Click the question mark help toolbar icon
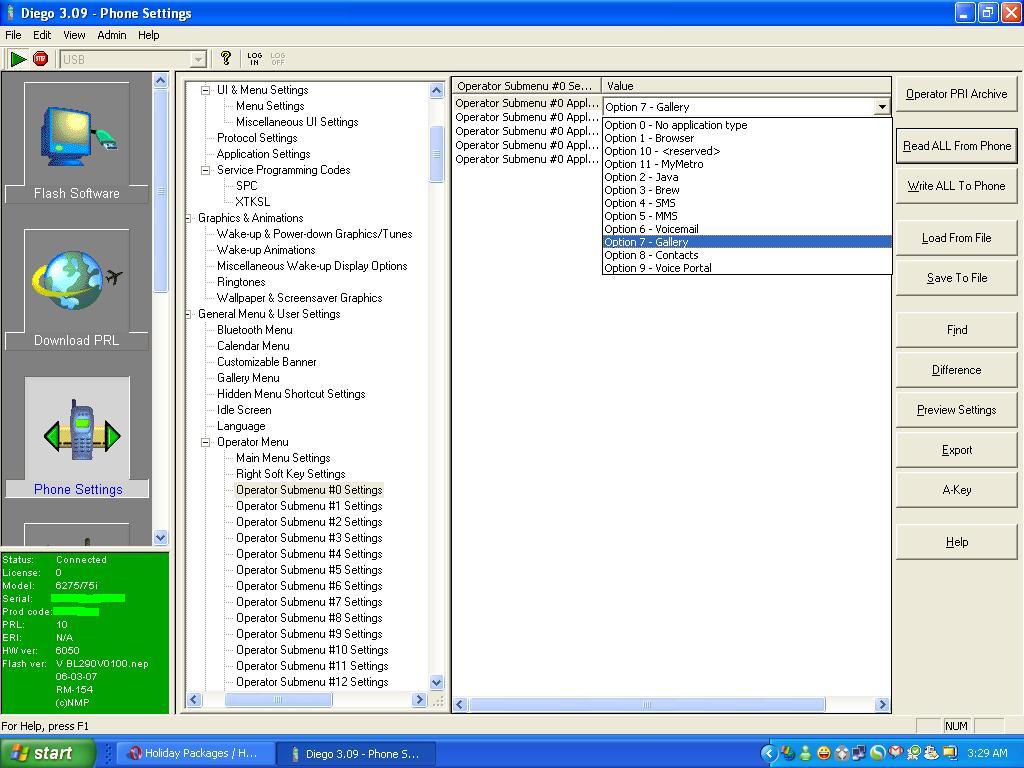The image size is (1024, 768). click(226, 59)
